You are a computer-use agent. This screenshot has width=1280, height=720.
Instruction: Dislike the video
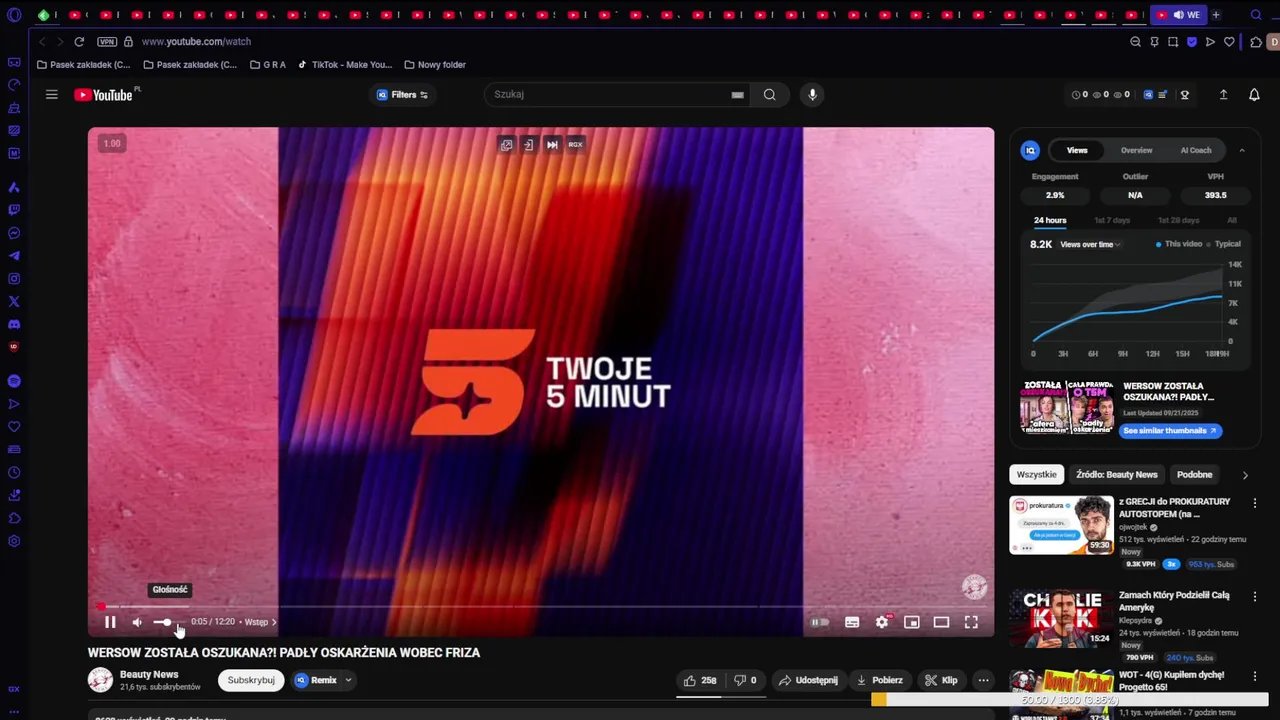746,680
